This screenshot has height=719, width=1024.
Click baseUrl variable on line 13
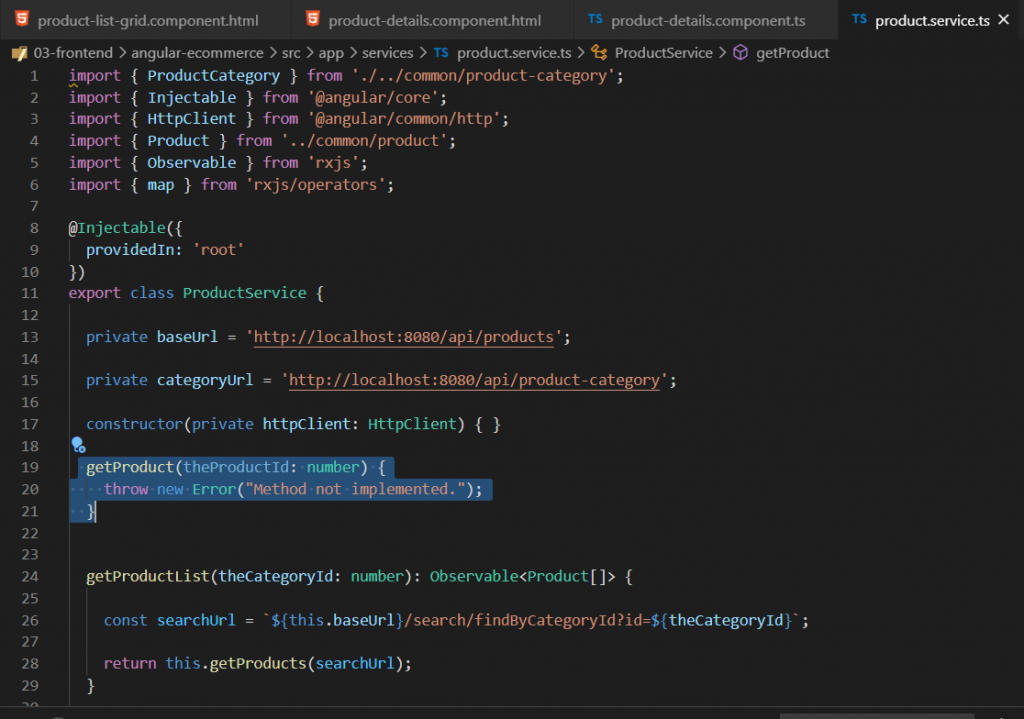(187, 337)
